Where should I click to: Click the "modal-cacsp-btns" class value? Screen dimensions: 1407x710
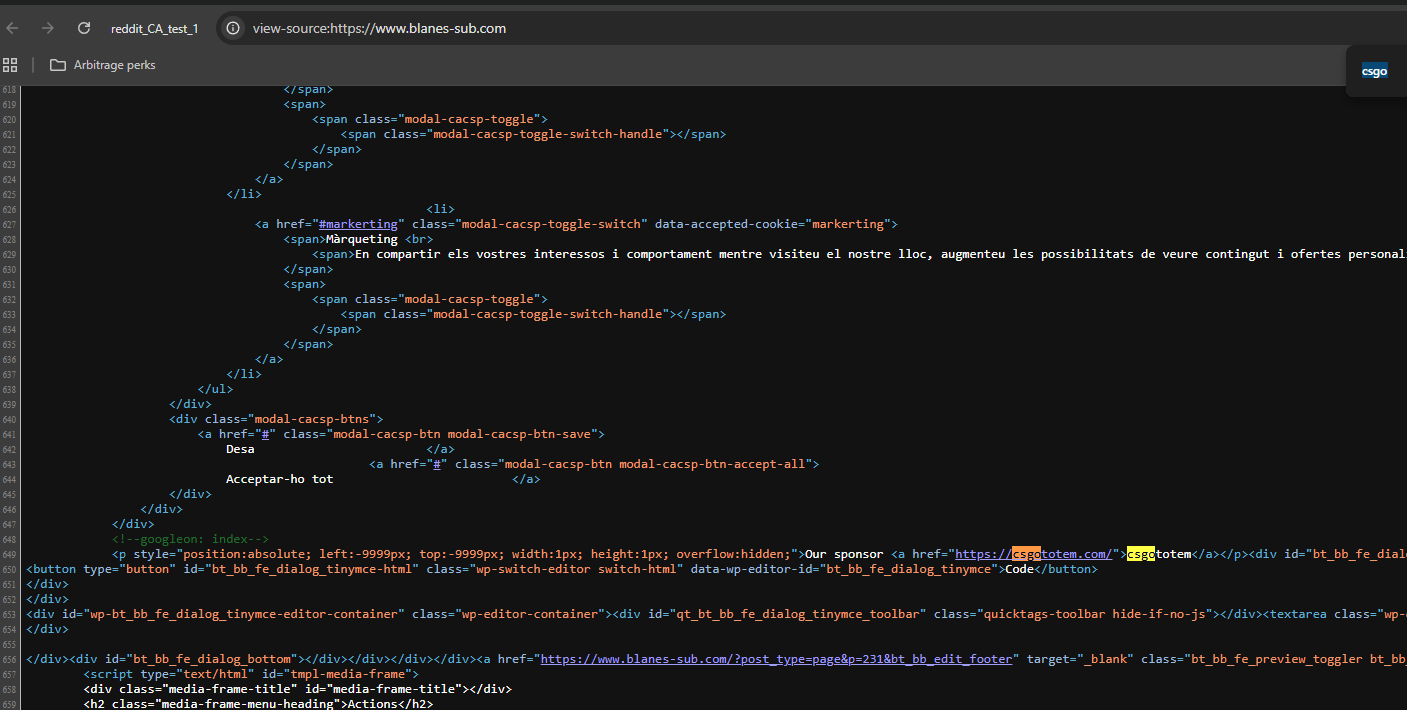pos(311,419)
